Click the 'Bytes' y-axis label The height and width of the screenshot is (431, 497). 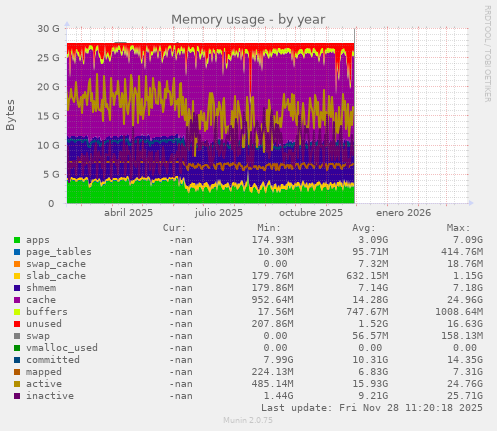10,115
